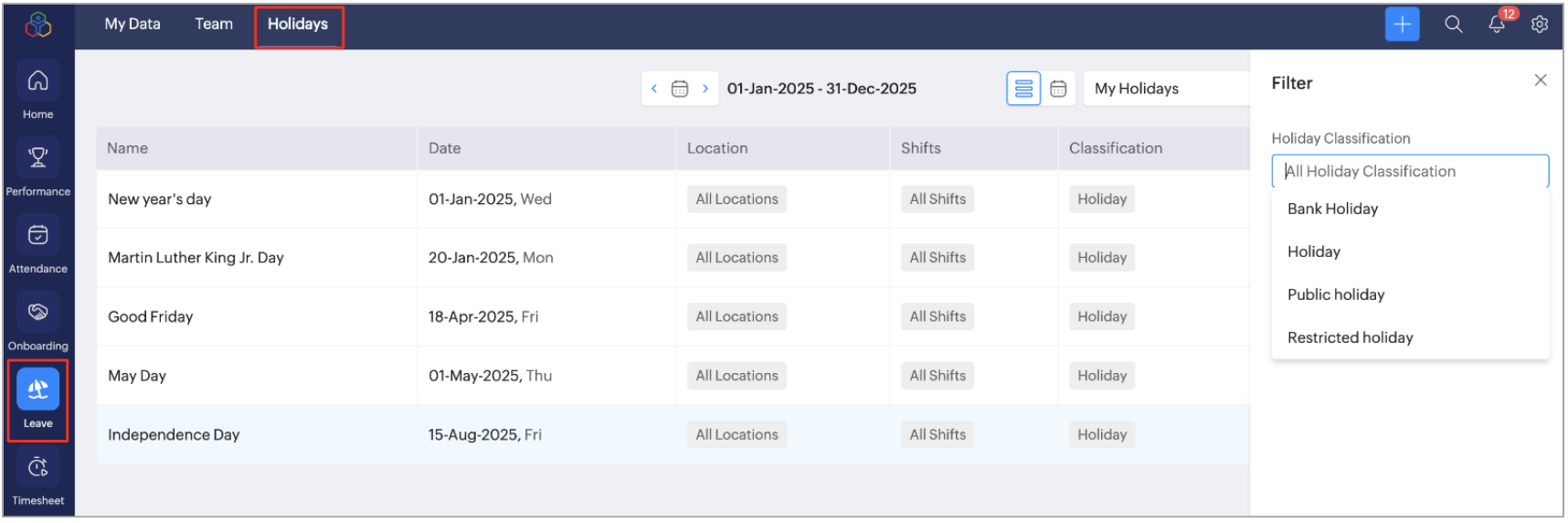Open the My Holidays dropdown
Viewport: 1568px width, 523px height.
click(x=1167, y=89)
